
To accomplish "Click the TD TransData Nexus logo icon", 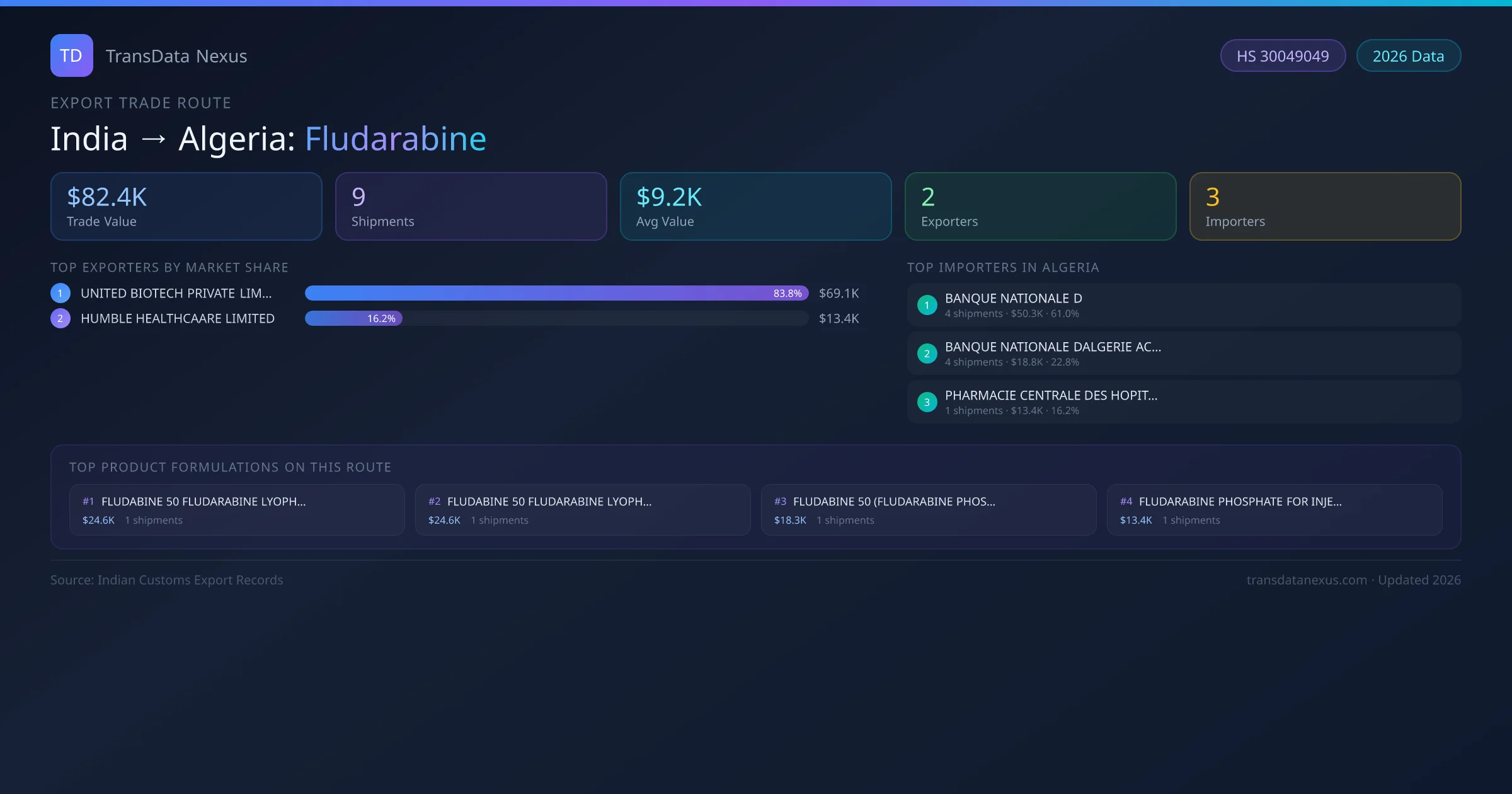I will pyautogui.click(x=71, y=55).
